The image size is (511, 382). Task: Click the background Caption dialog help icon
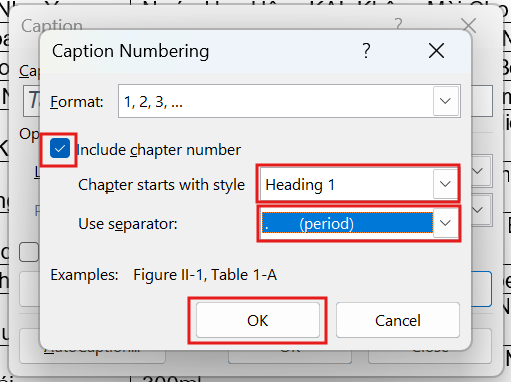click(398, 24)
